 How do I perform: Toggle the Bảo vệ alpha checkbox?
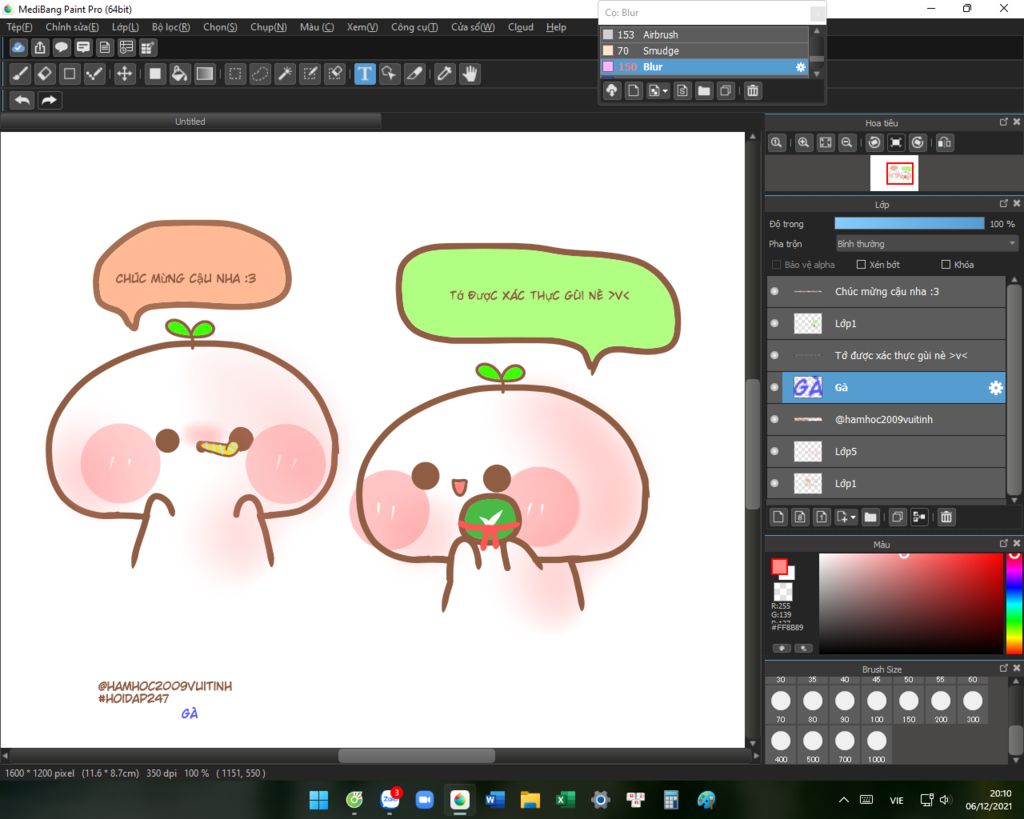click(776, 265)
